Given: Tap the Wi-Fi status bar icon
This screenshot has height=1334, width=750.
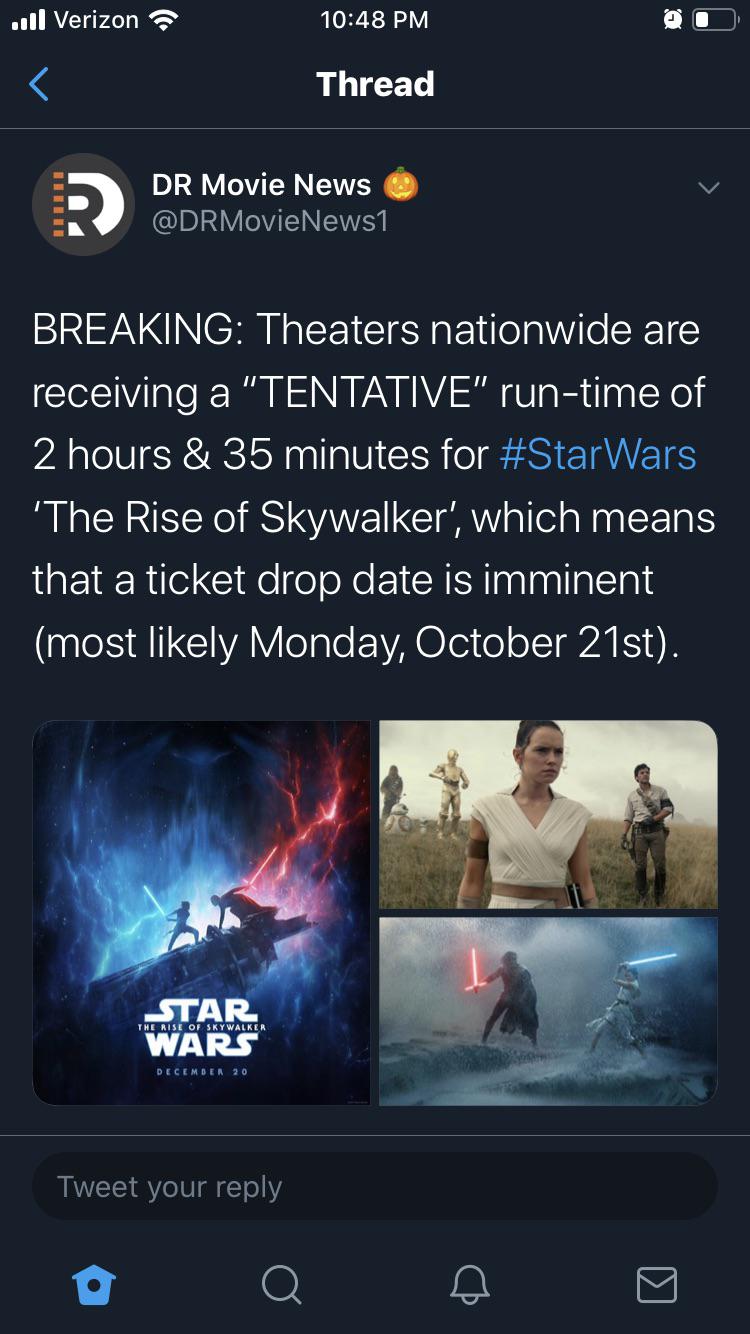Looking at the screenshot, I should click(x=163, y=20).
